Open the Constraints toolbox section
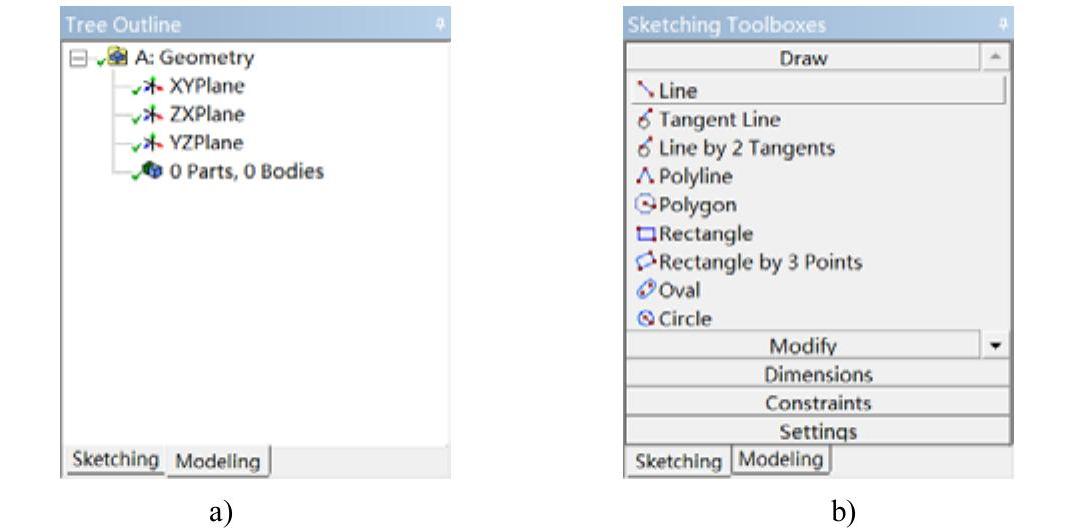1081x530 pixels. tap(817, 404)
